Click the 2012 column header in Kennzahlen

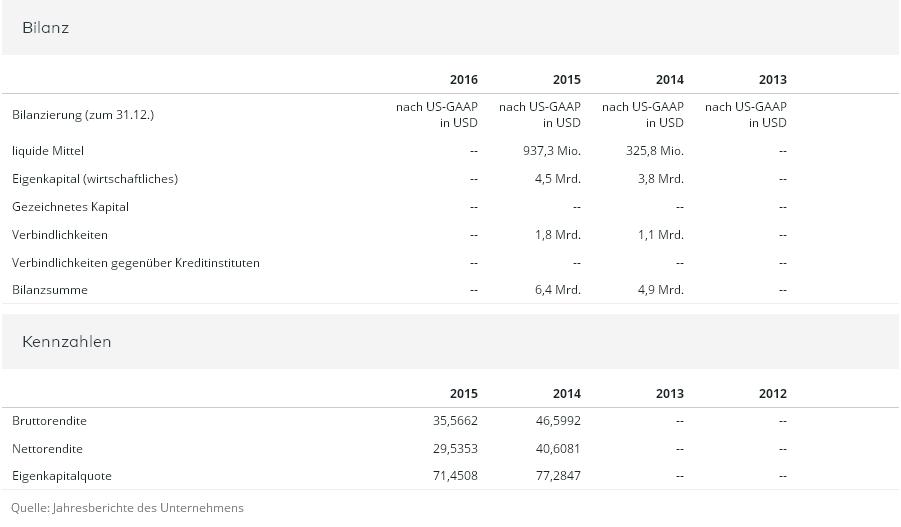pyautogui.click(x=772, y=394)
